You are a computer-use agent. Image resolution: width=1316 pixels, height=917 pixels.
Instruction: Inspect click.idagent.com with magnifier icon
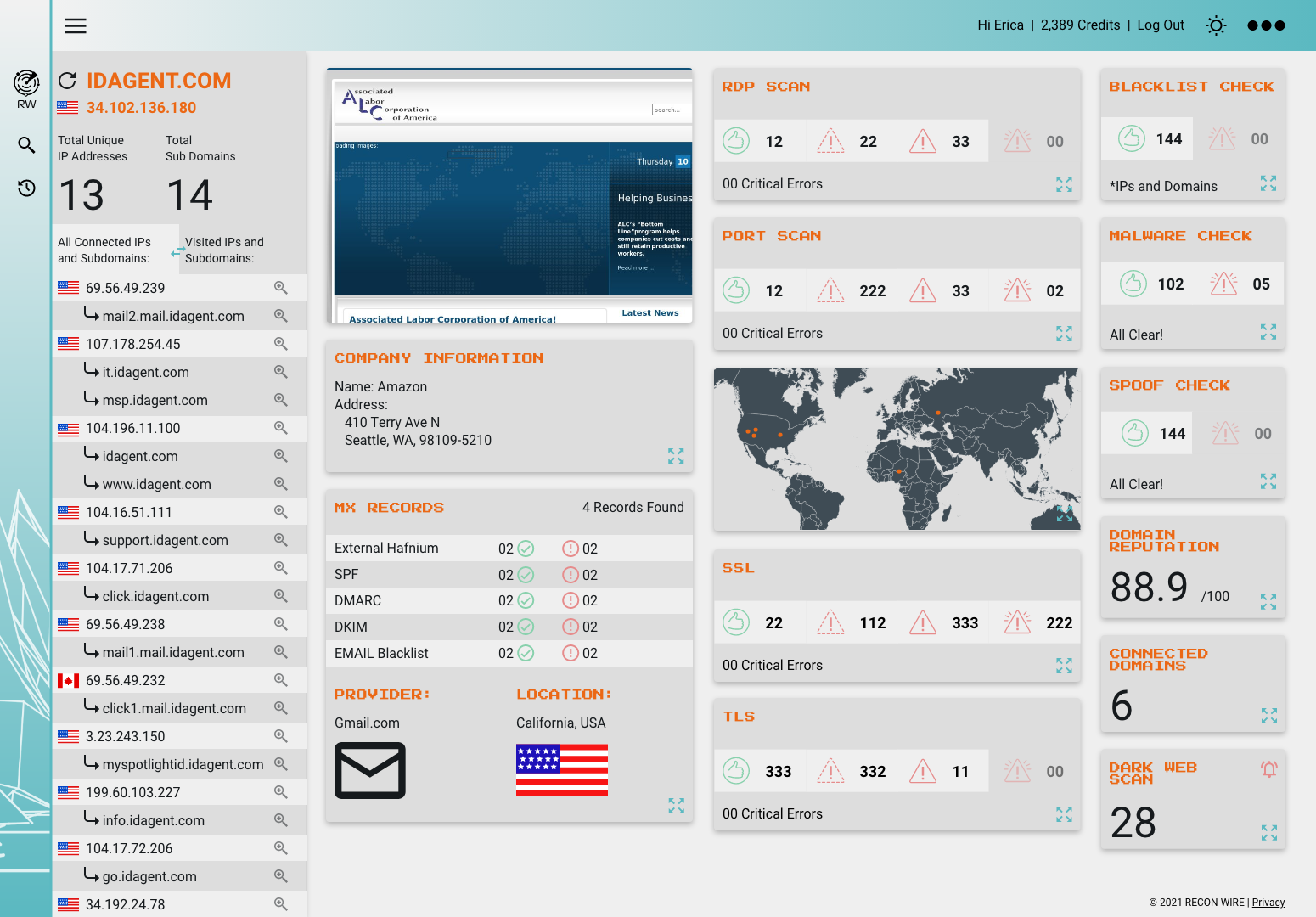pyautogui.click(x=280, y=596)
